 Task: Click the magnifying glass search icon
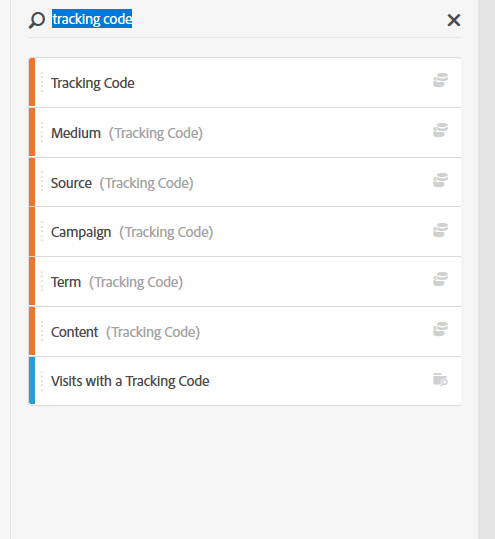(37, 20)
